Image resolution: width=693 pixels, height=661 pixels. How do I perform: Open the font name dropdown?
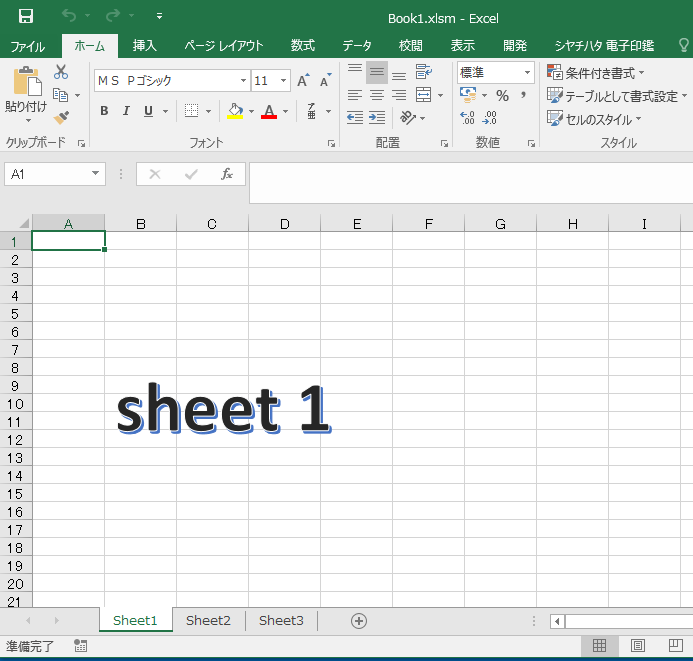pos(243,81)
